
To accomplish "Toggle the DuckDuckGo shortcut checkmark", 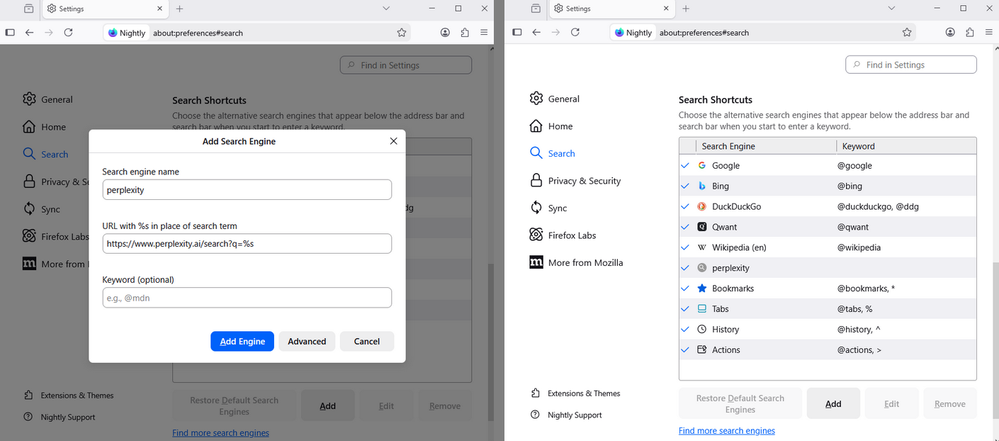I will click(685, 206).
